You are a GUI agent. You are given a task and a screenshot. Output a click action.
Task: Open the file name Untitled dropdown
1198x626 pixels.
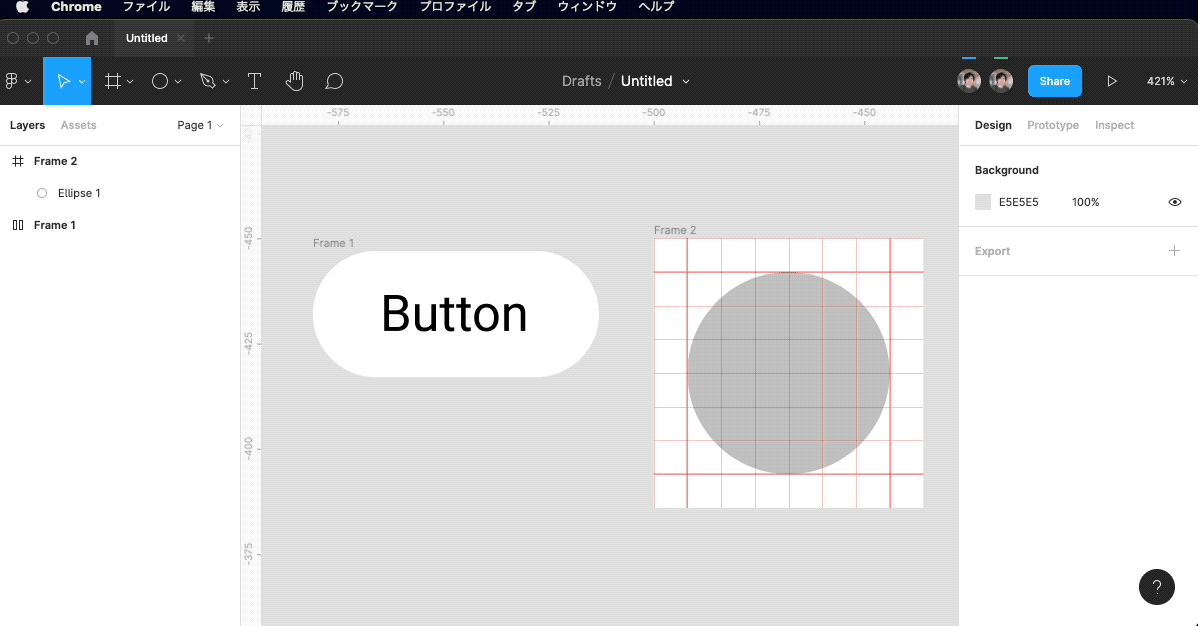point(686,82)
